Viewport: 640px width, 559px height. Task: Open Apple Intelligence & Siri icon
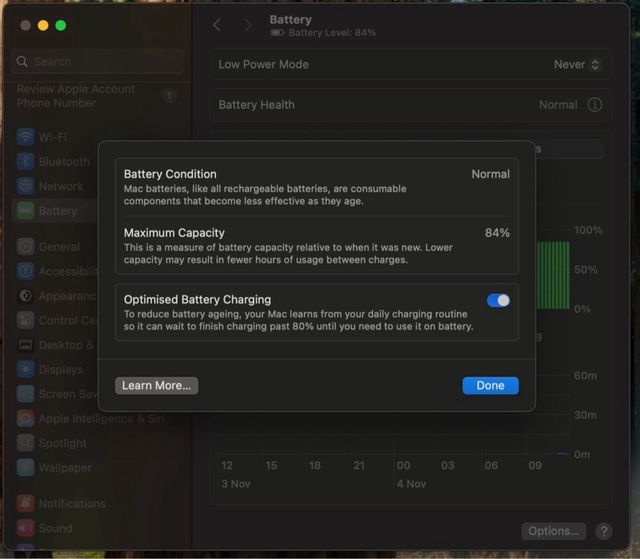pos(25,419)
